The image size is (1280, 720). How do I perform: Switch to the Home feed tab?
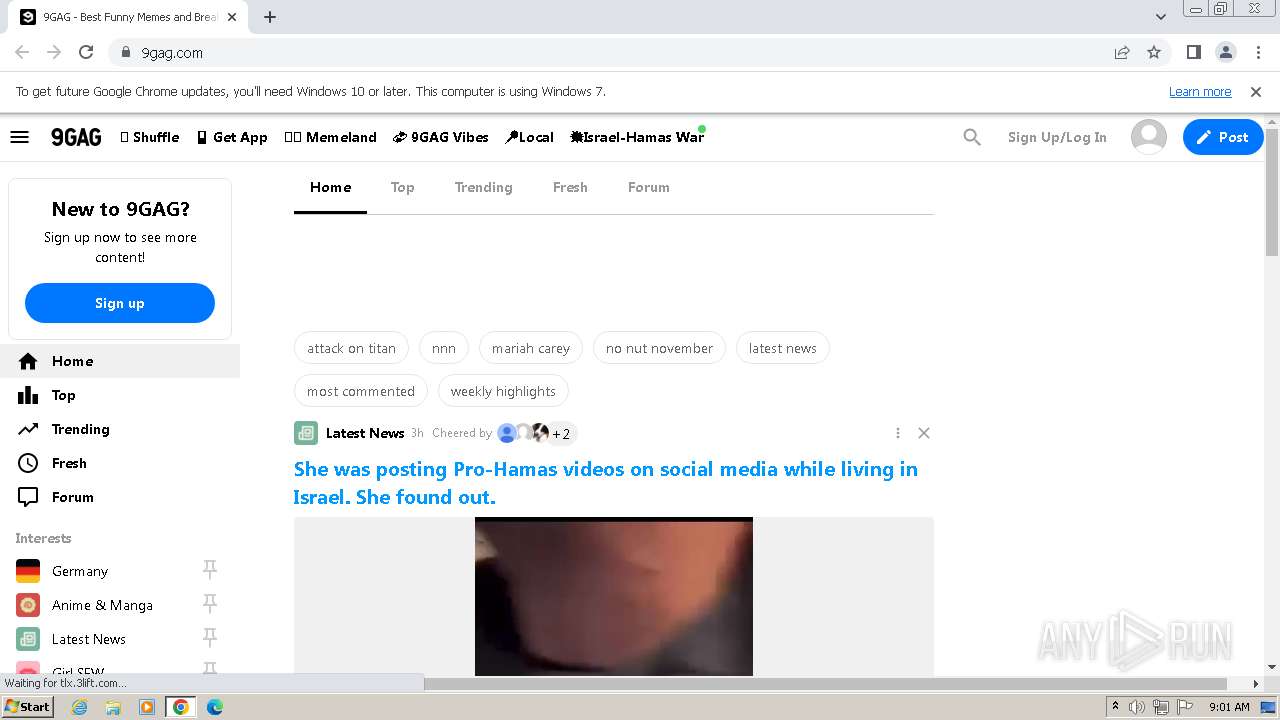tap(330, 187)
